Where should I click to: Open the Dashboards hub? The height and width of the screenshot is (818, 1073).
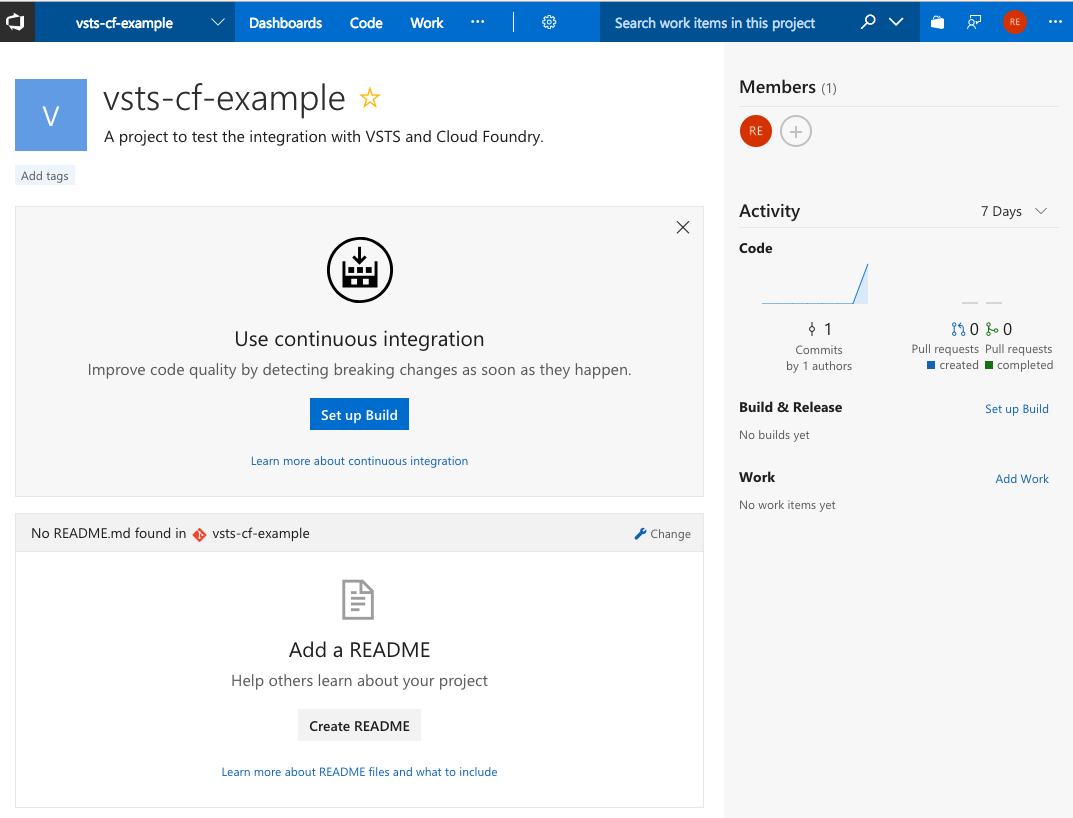[x=285, y=22]
